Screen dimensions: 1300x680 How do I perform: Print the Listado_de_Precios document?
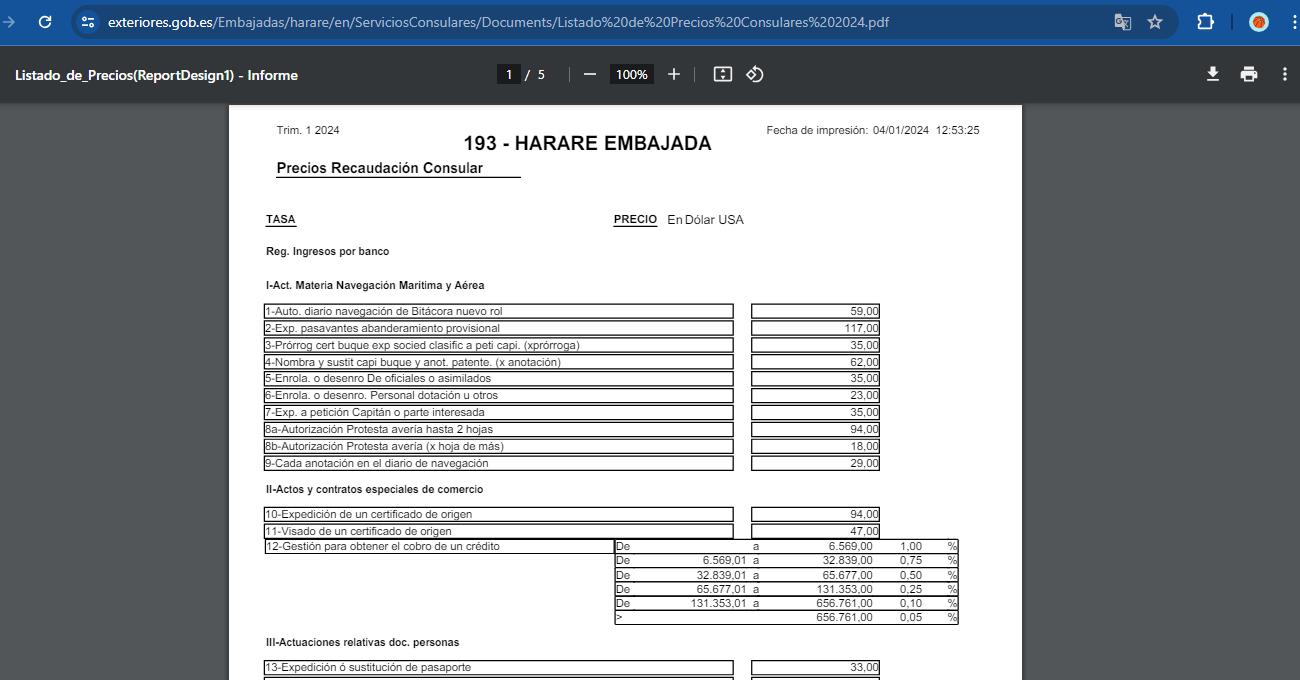click(1248, 74)
